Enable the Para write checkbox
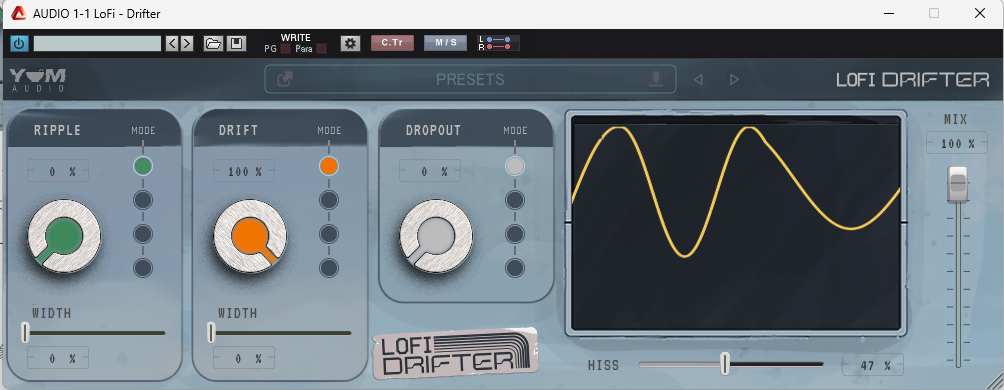1004x390 pixels. (321, 49)
